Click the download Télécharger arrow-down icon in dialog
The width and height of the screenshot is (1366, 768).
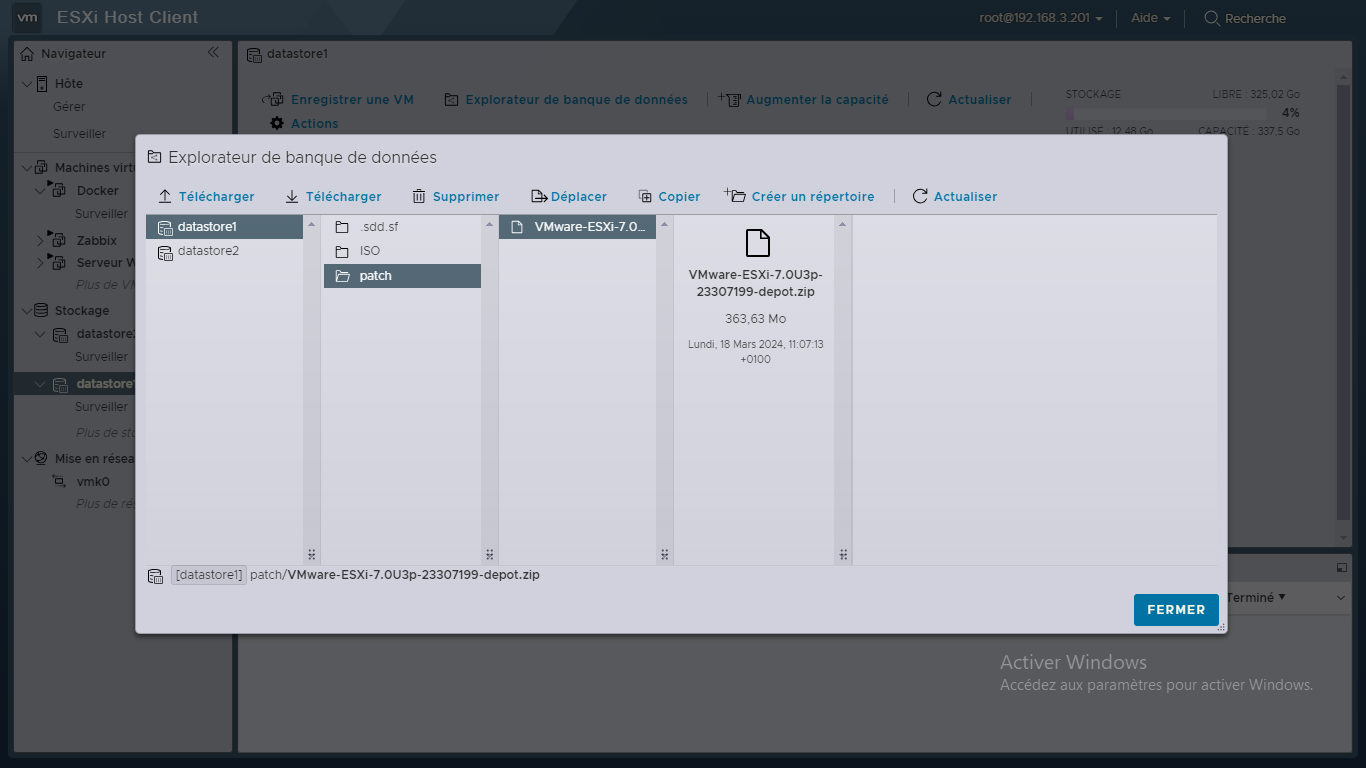click(x=292, y=196)
